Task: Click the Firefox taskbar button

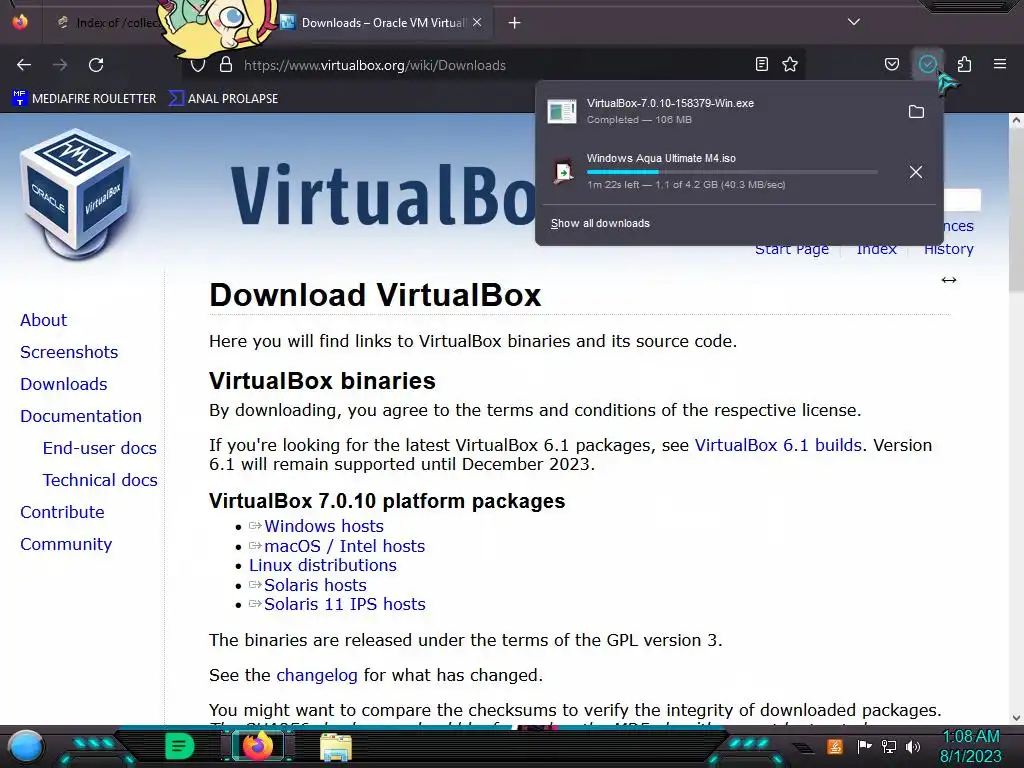Action: (x=257, y=746)
